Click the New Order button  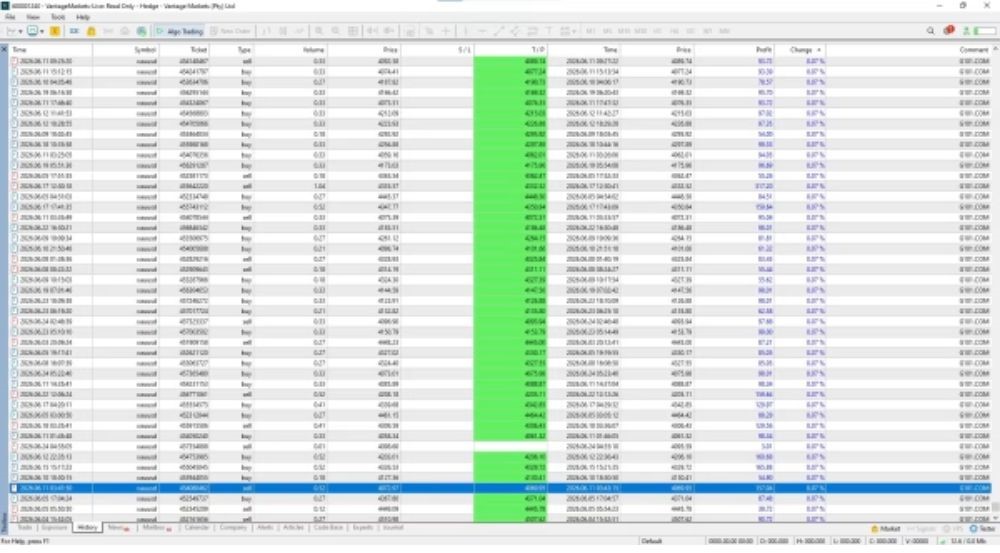(x=230, y=31)
